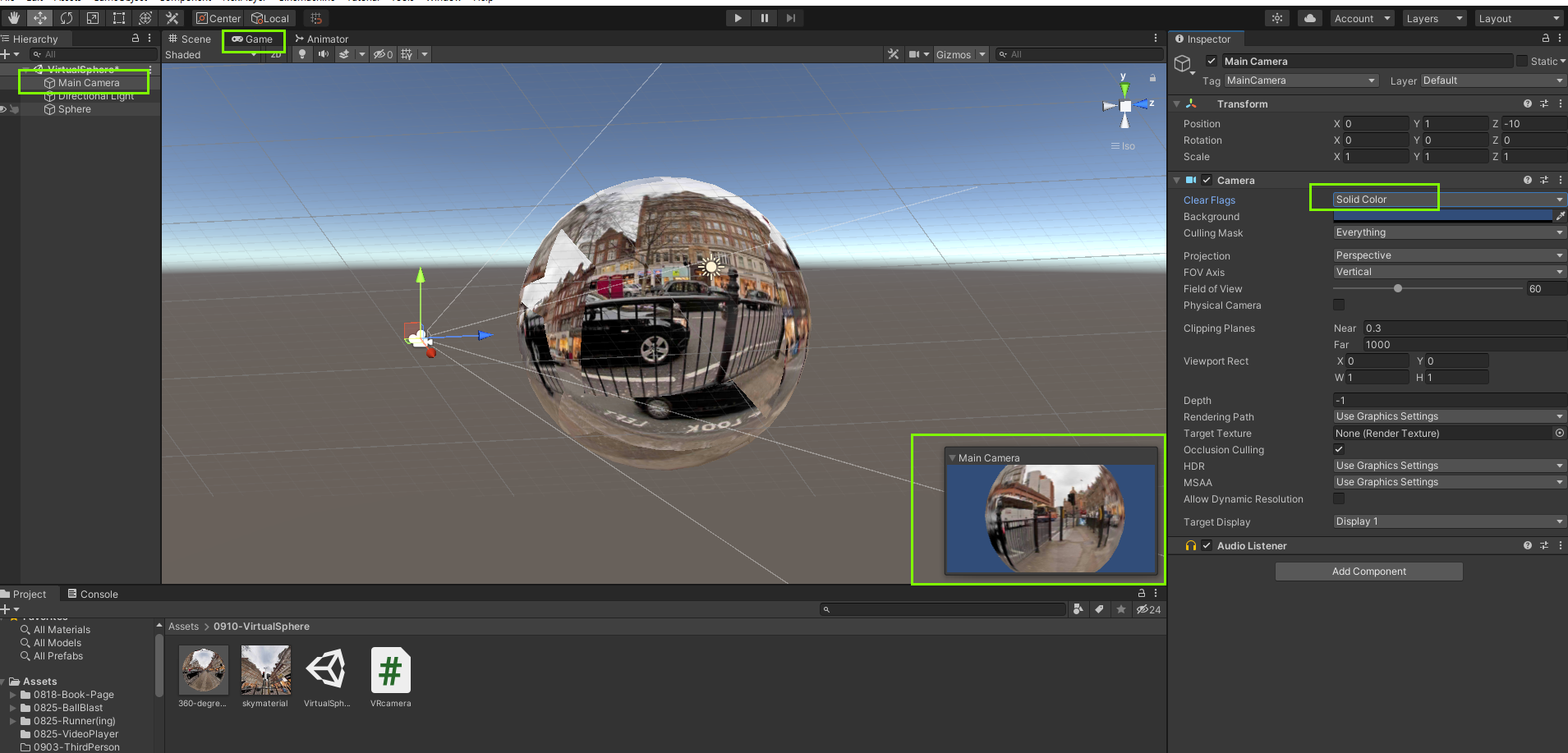The width and height of the screenshot is (1568, 753).
Task: Lock scene view orientation gizmo
Action: (x=1152, y=78)
